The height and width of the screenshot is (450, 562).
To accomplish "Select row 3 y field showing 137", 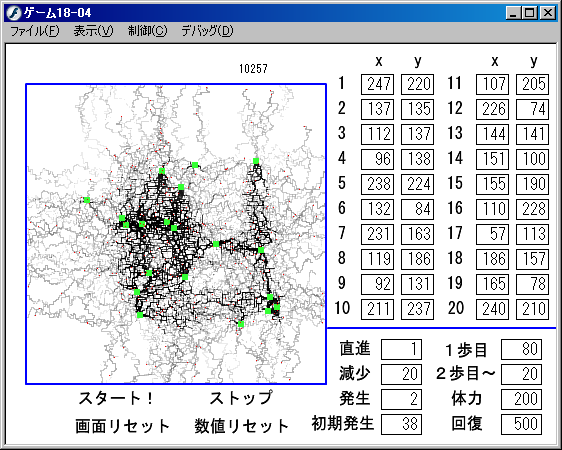I will click(x=417, y=134).
